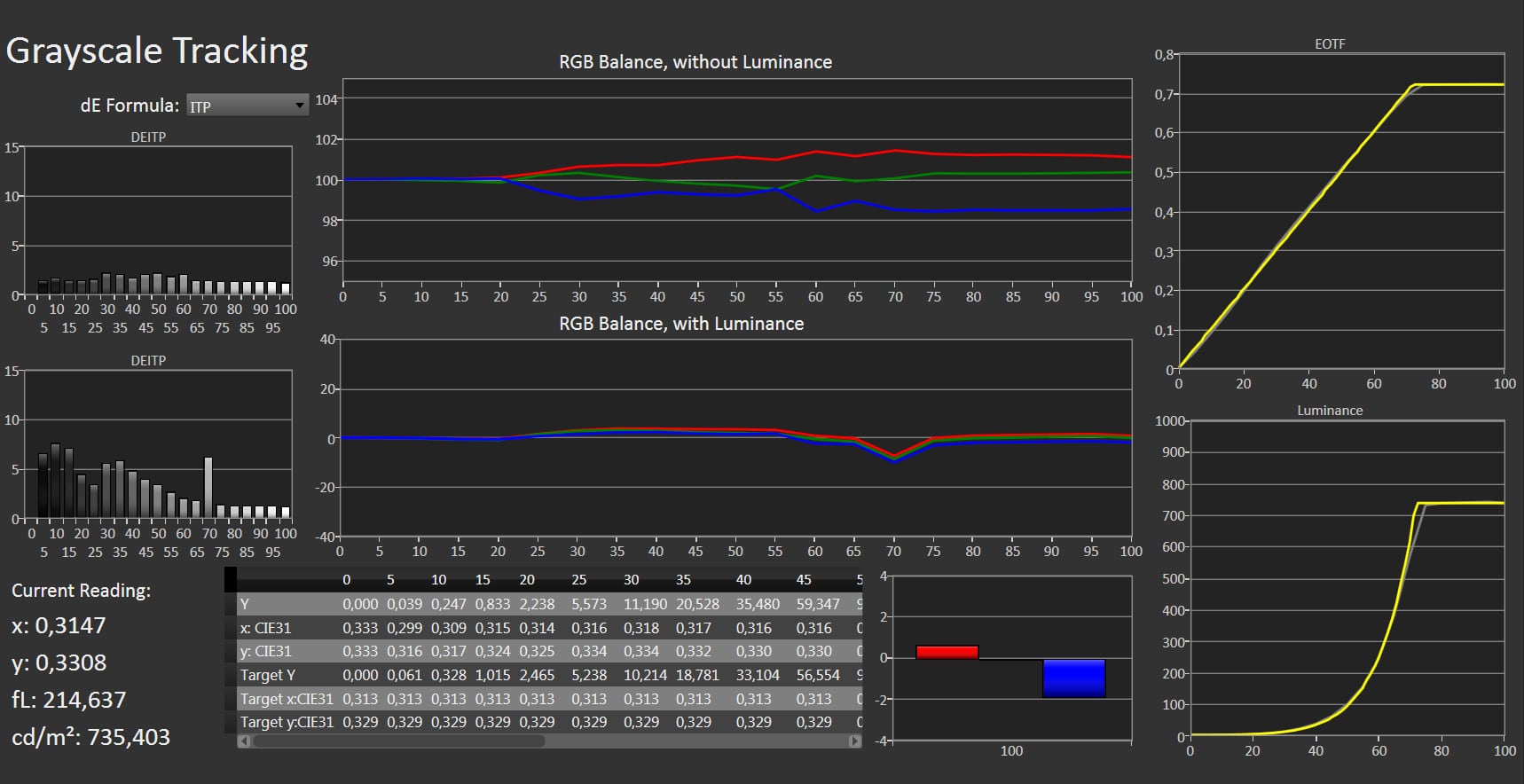This screenshot has height=784, width=1524.
Task: Click the RGB Balance, without Luminance title
Action: click(695, 62)
